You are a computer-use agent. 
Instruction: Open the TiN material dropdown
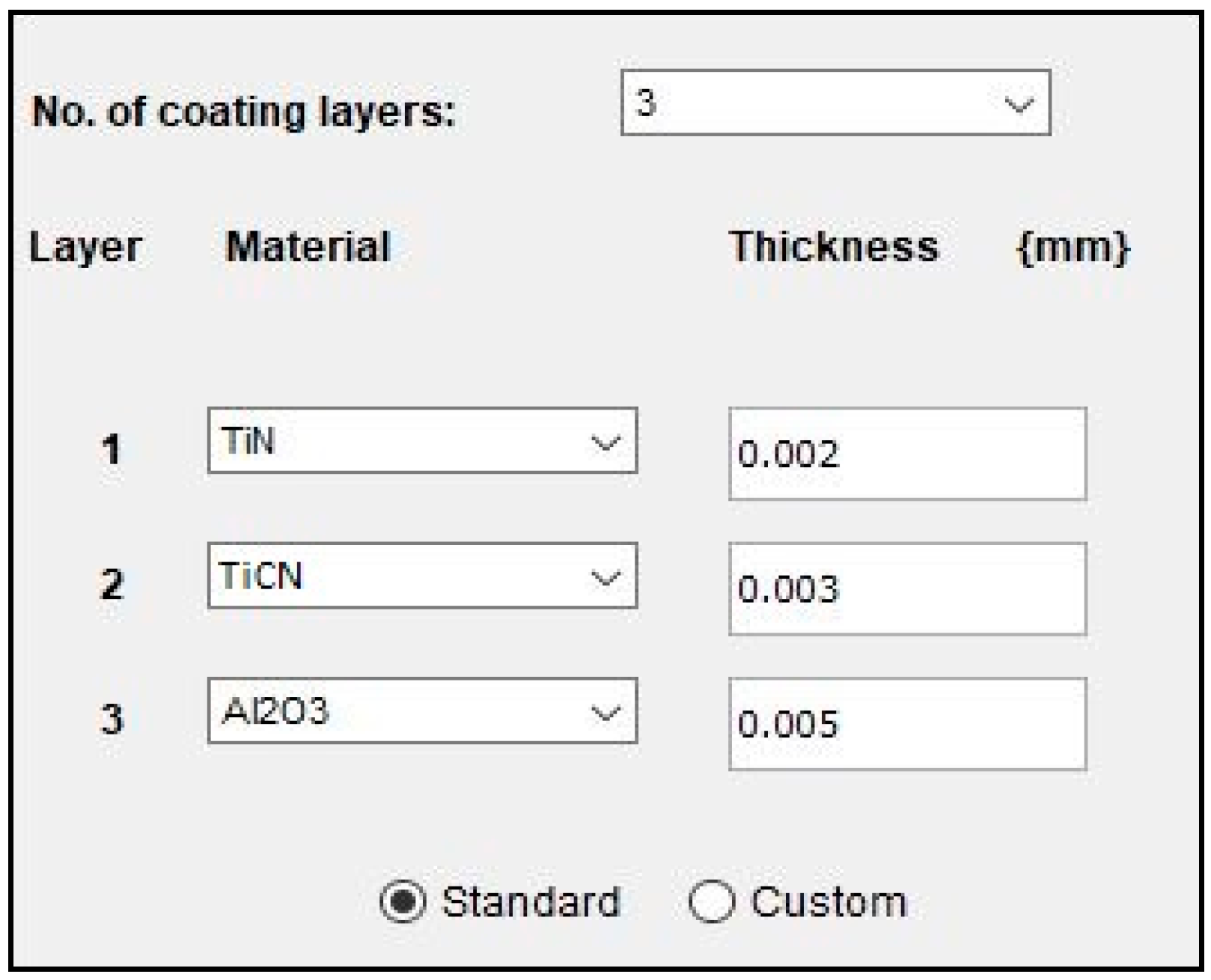pos(422,441)
